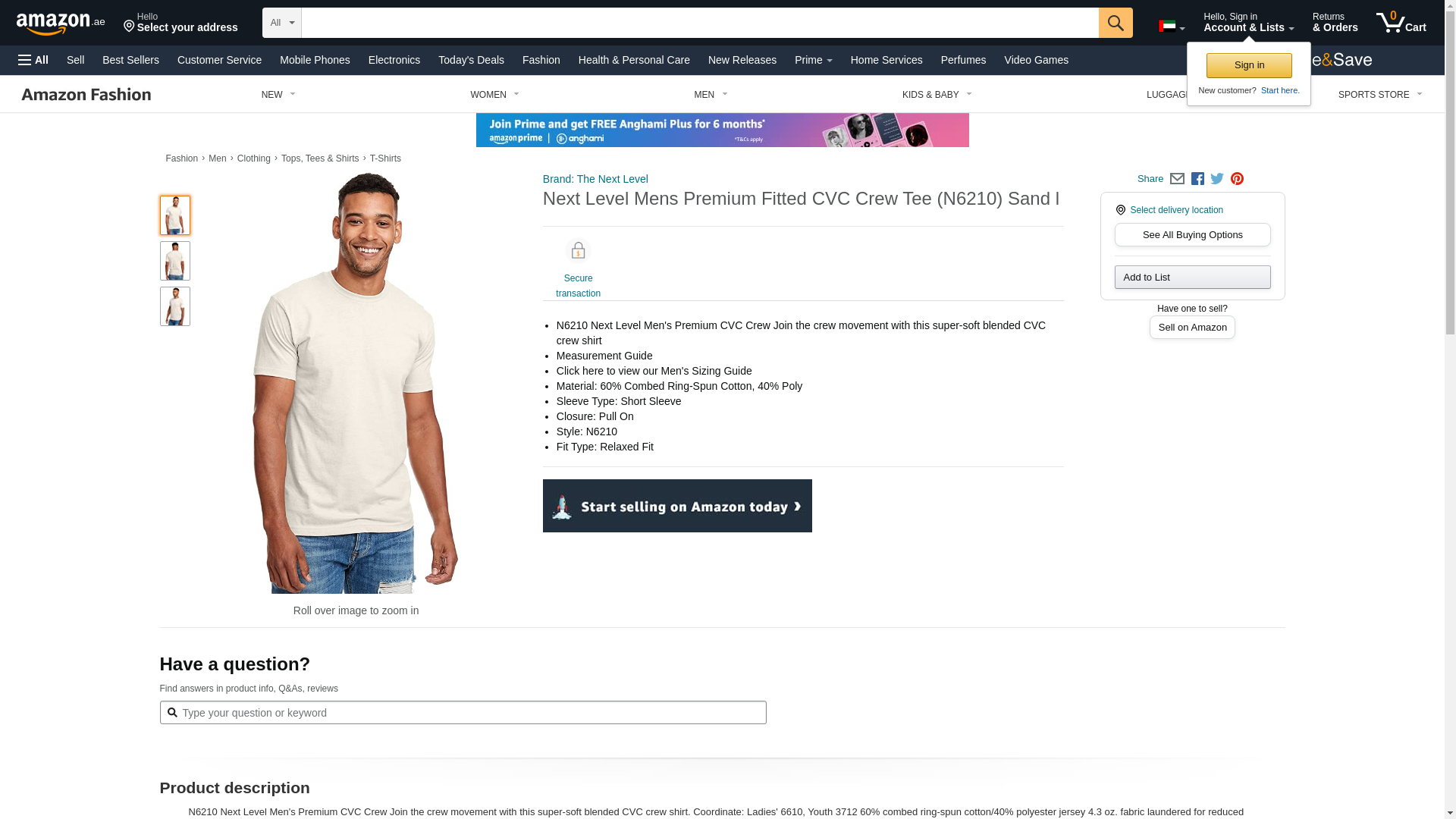Screen dimensions: 1456x819
Task: Open the Electronics navigation item
Action: coord(394,60)
